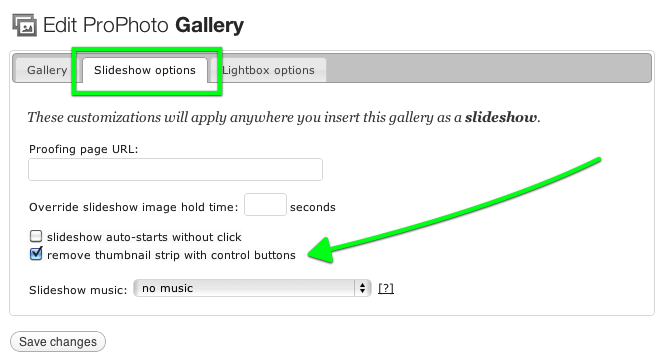Click the bold 'slideshow' word in description

click(501, 117)
